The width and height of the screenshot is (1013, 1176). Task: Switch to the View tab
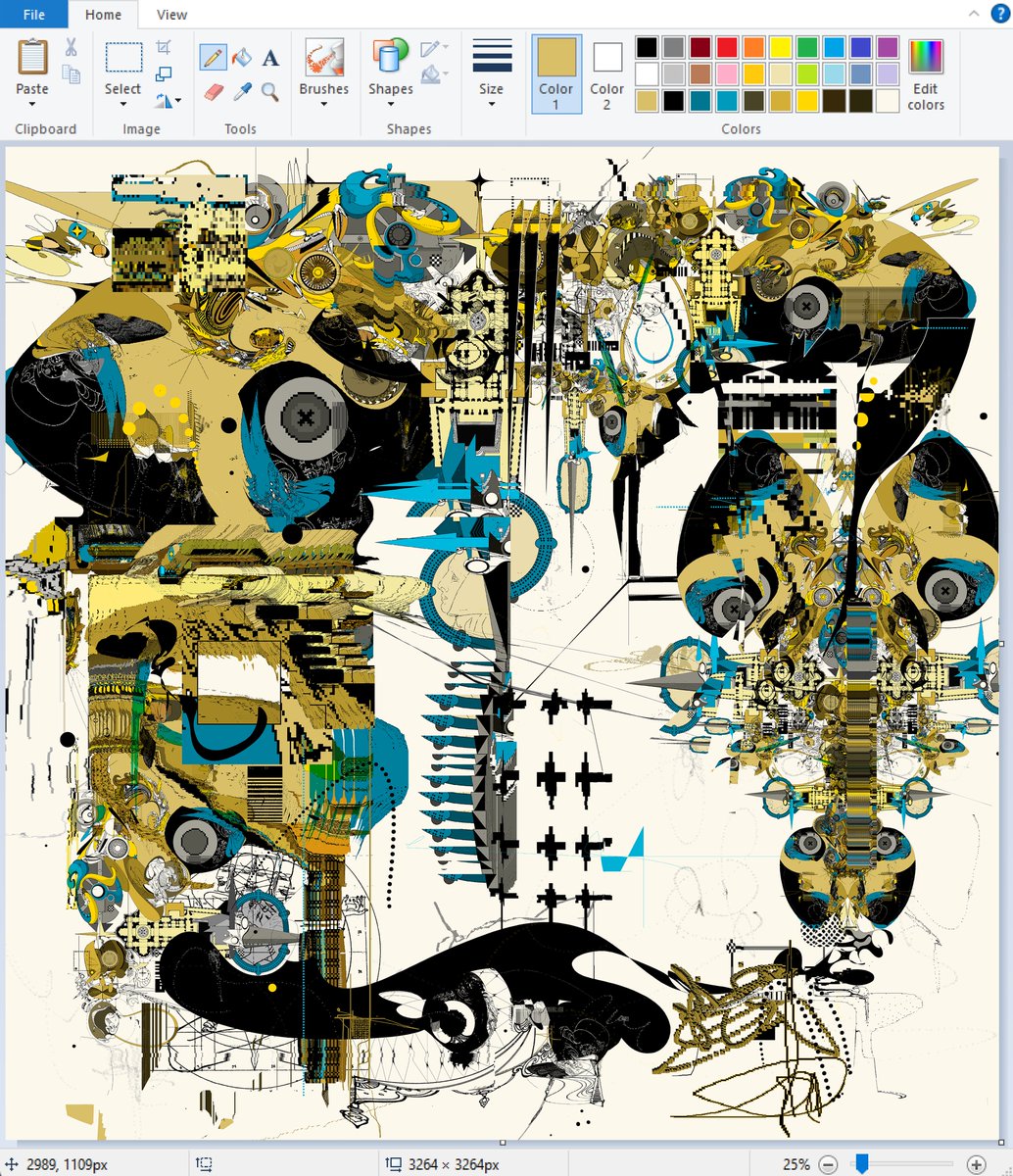(170, 15)
